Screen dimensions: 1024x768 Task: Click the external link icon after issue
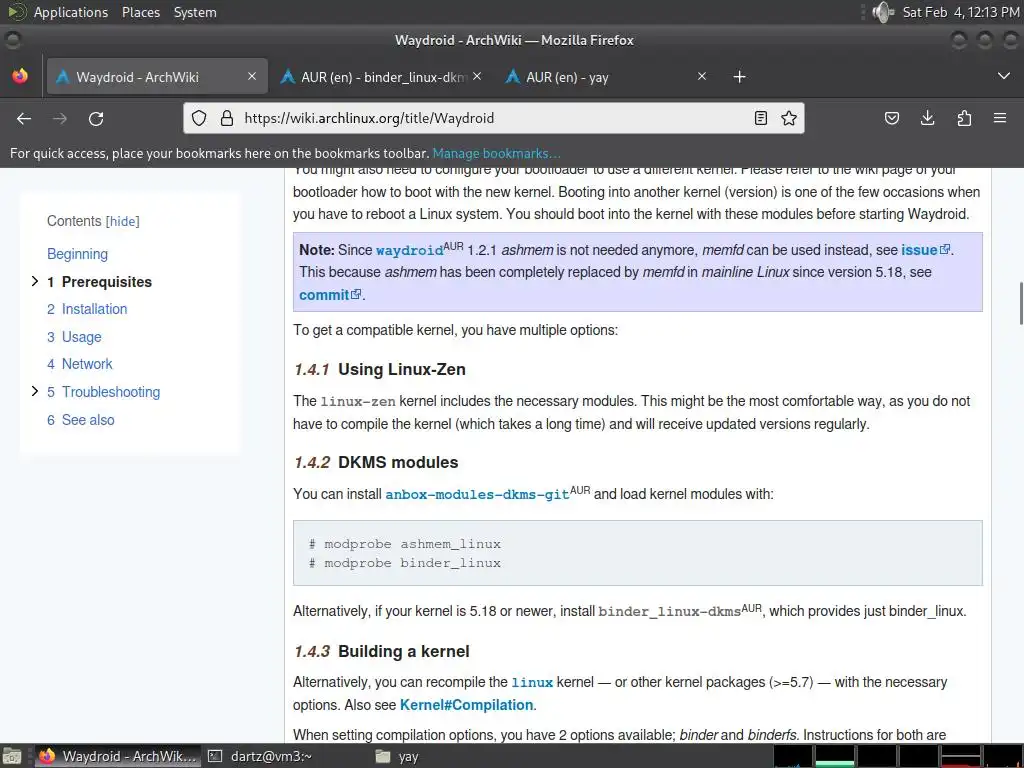[x=945, y=249]
